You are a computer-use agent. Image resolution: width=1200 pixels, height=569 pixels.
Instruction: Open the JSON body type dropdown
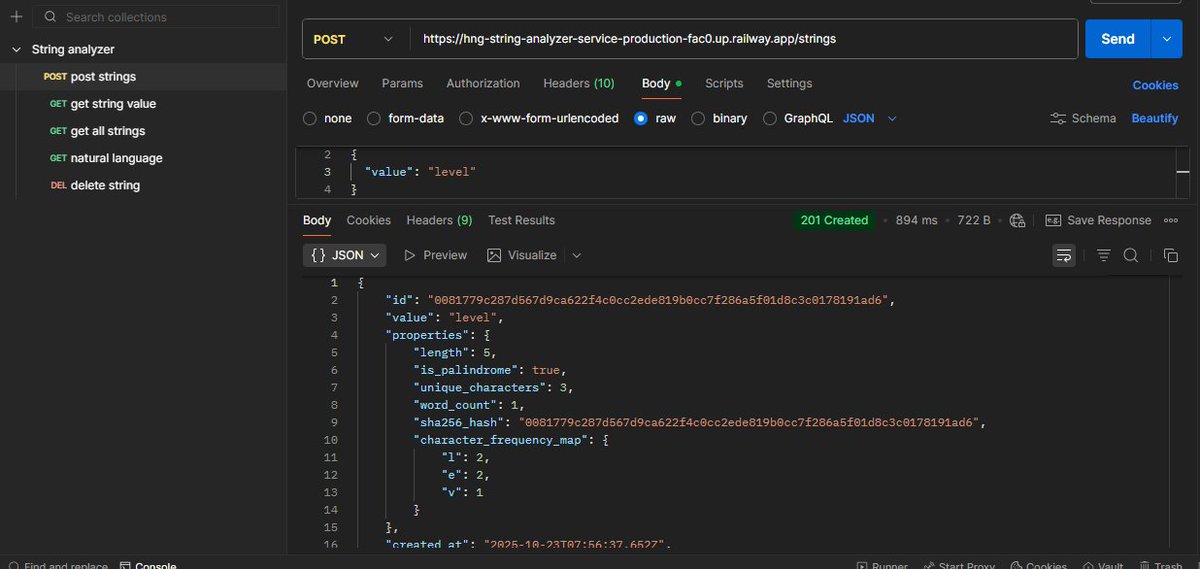[870, 118]
